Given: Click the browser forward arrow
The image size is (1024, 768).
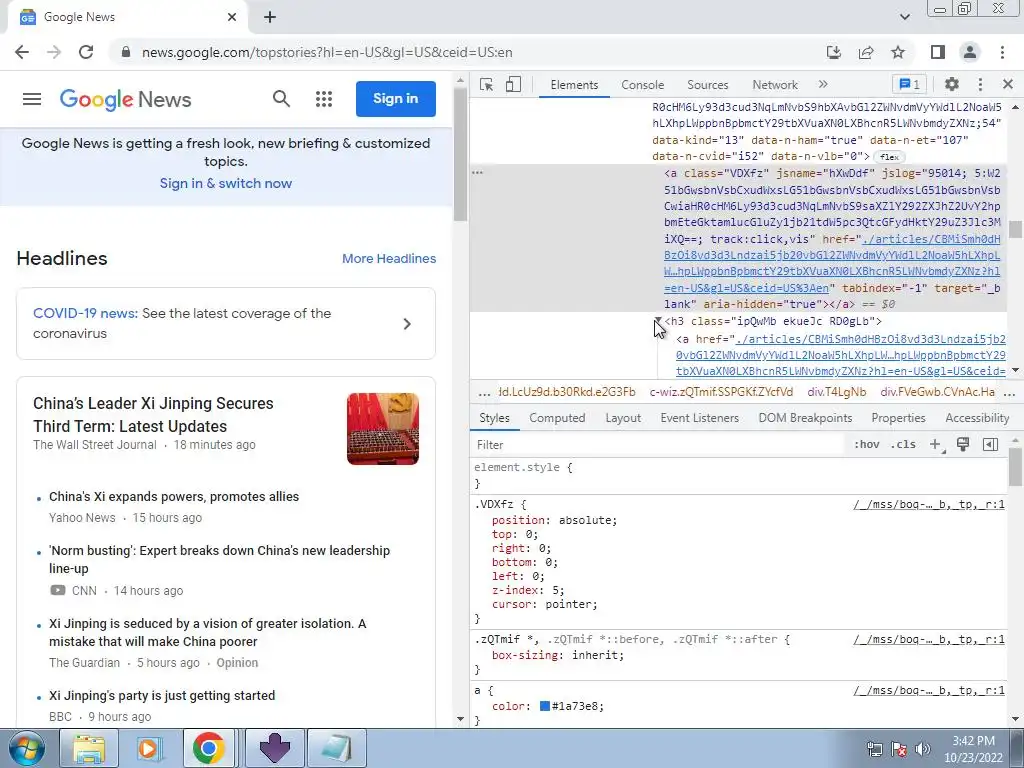Looking at the screenshot, I should pos(54,52).
